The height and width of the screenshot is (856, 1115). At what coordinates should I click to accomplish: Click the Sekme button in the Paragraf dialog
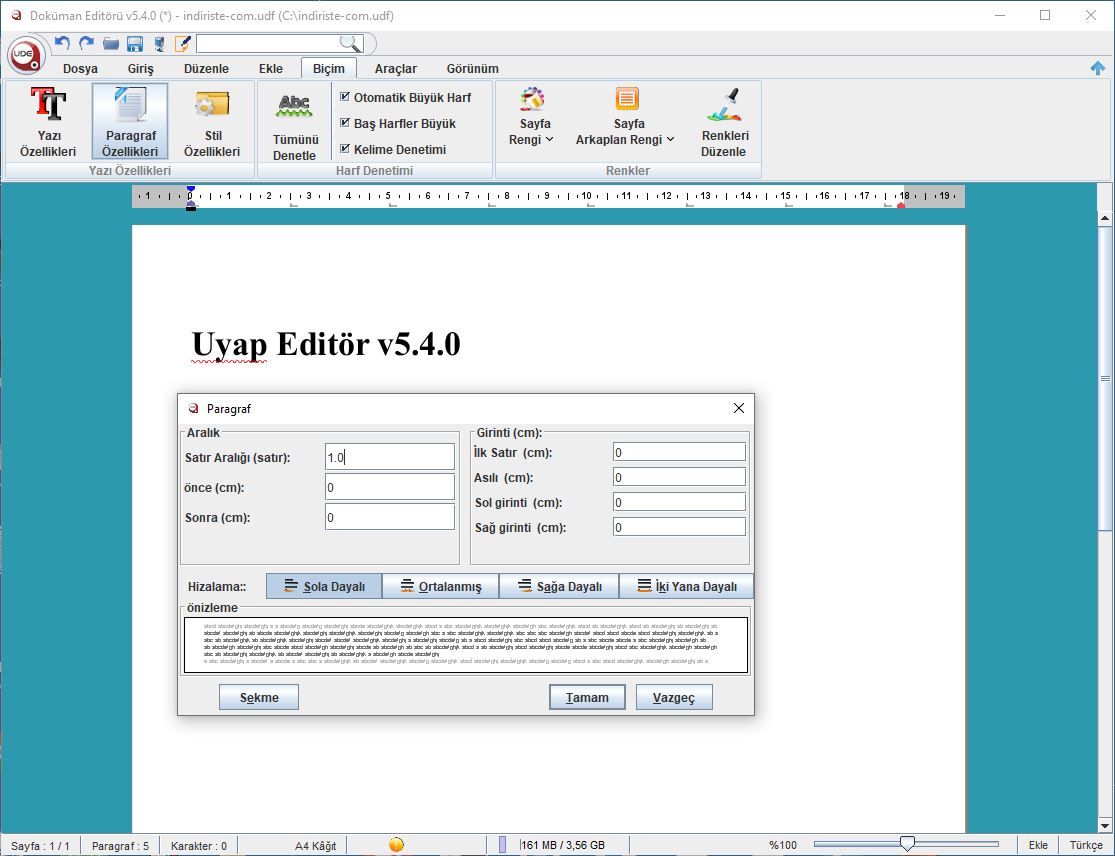coord(259,697)
